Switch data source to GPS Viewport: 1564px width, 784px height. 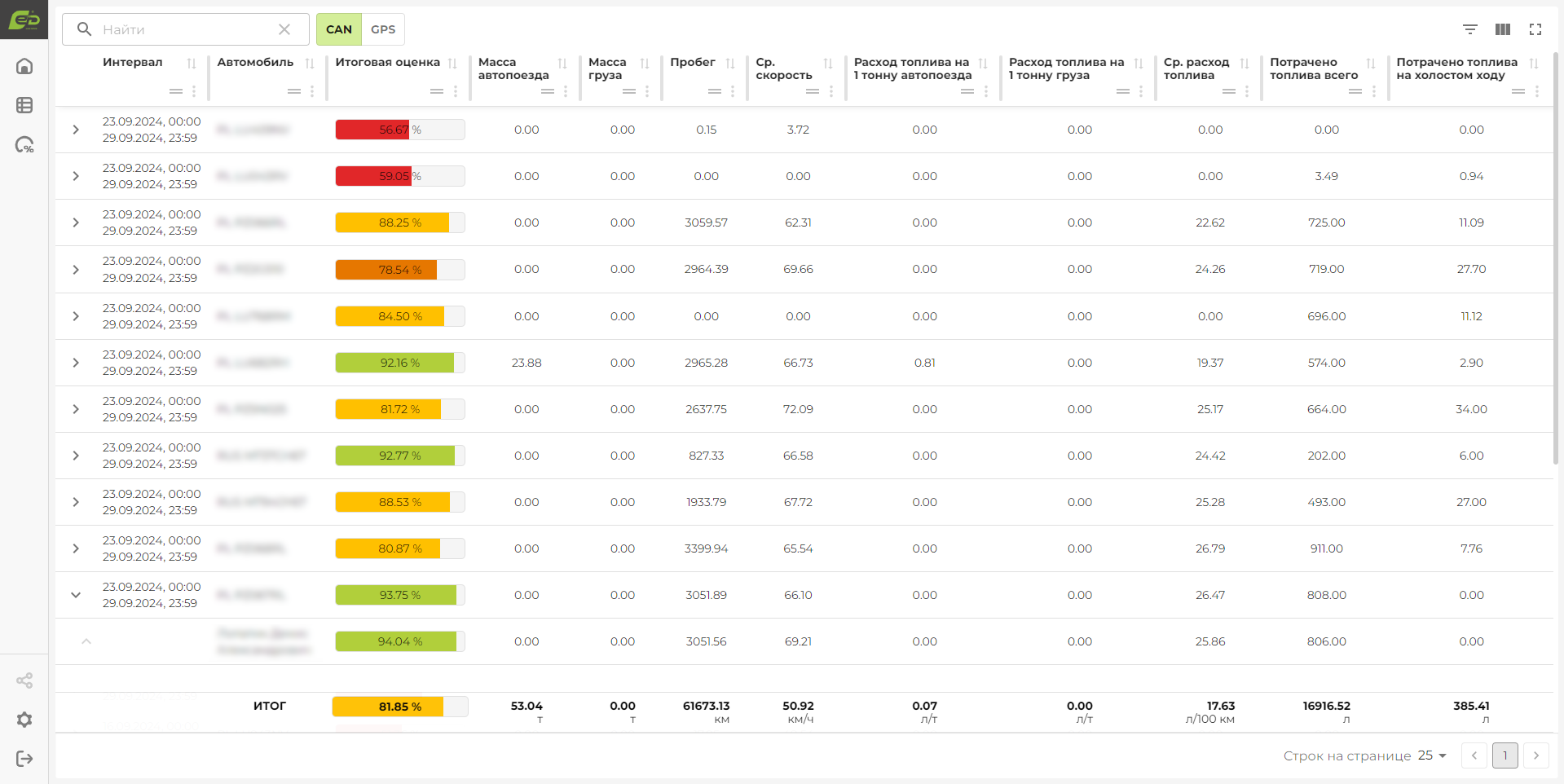pyautogui.click(x=383, y=29)
